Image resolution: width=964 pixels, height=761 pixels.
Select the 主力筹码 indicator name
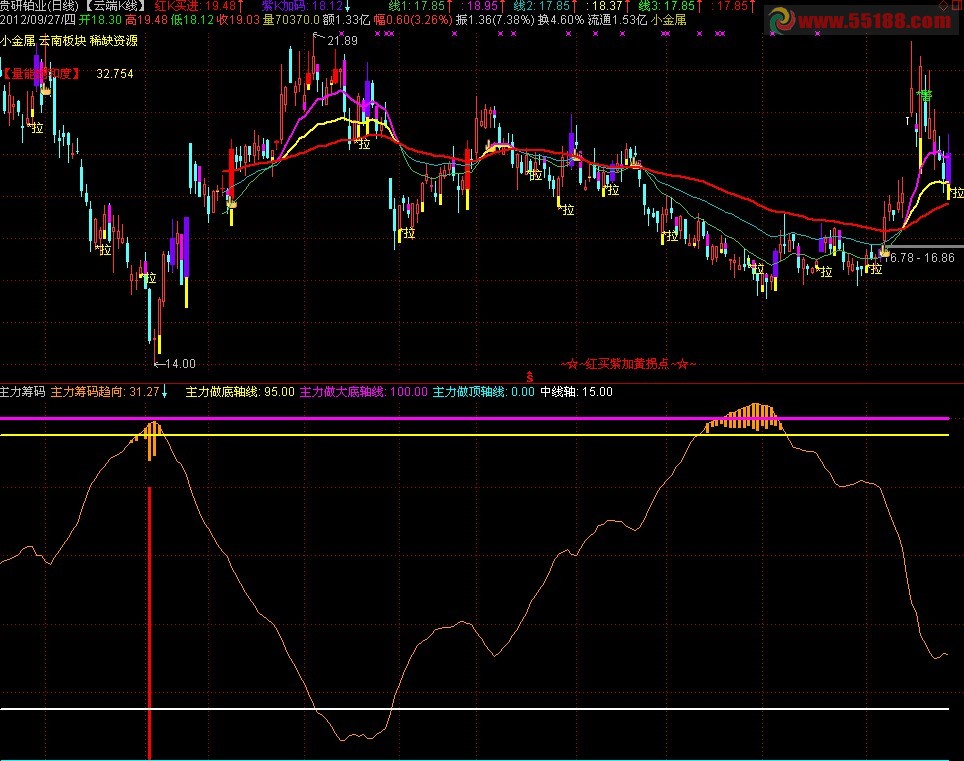point(23,392)
